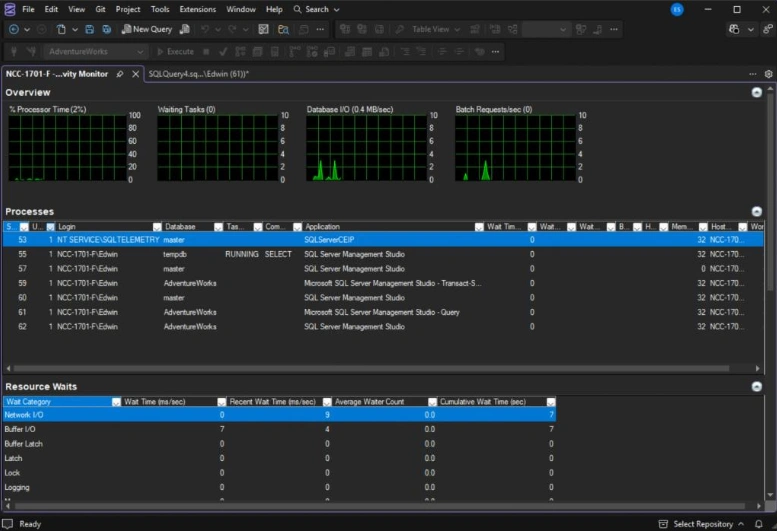Click the status icon left of Ready
This screenshot has height=531, width=777.
tap(7, 524)
